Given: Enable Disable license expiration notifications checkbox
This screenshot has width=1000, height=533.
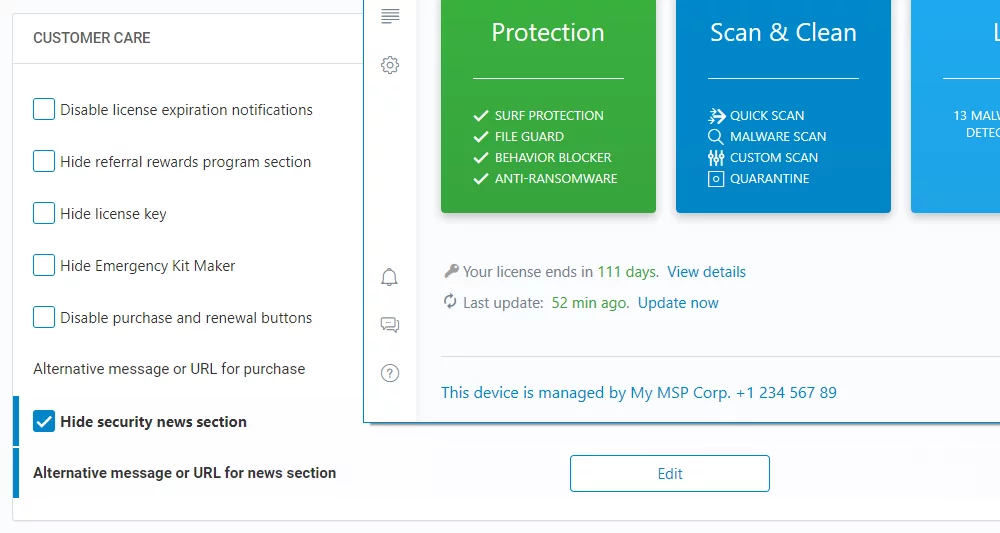Looking at the screenshot, I should coord(44,109).
